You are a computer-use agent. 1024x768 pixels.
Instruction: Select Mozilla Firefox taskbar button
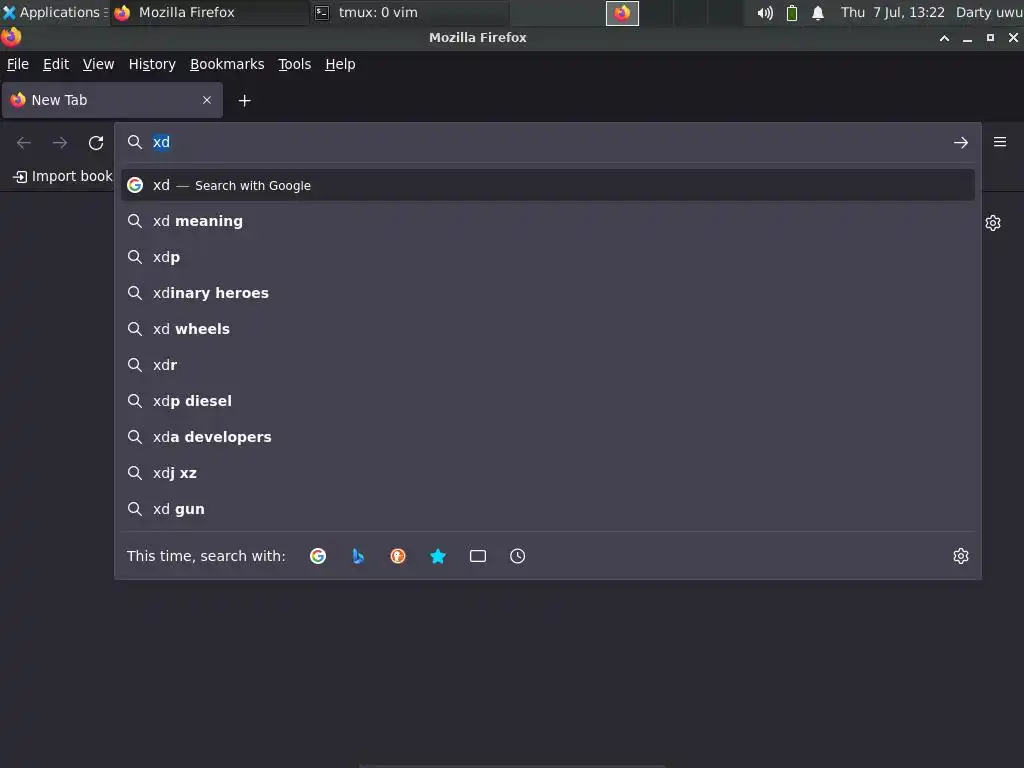point(209,12)
